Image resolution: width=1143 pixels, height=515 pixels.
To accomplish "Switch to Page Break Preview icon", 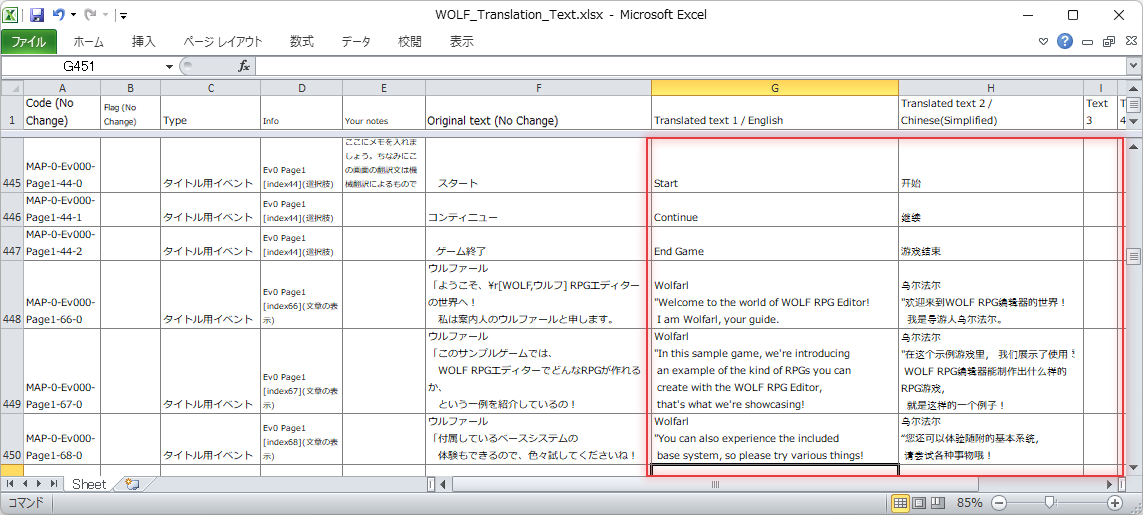I will click(938, 503).
